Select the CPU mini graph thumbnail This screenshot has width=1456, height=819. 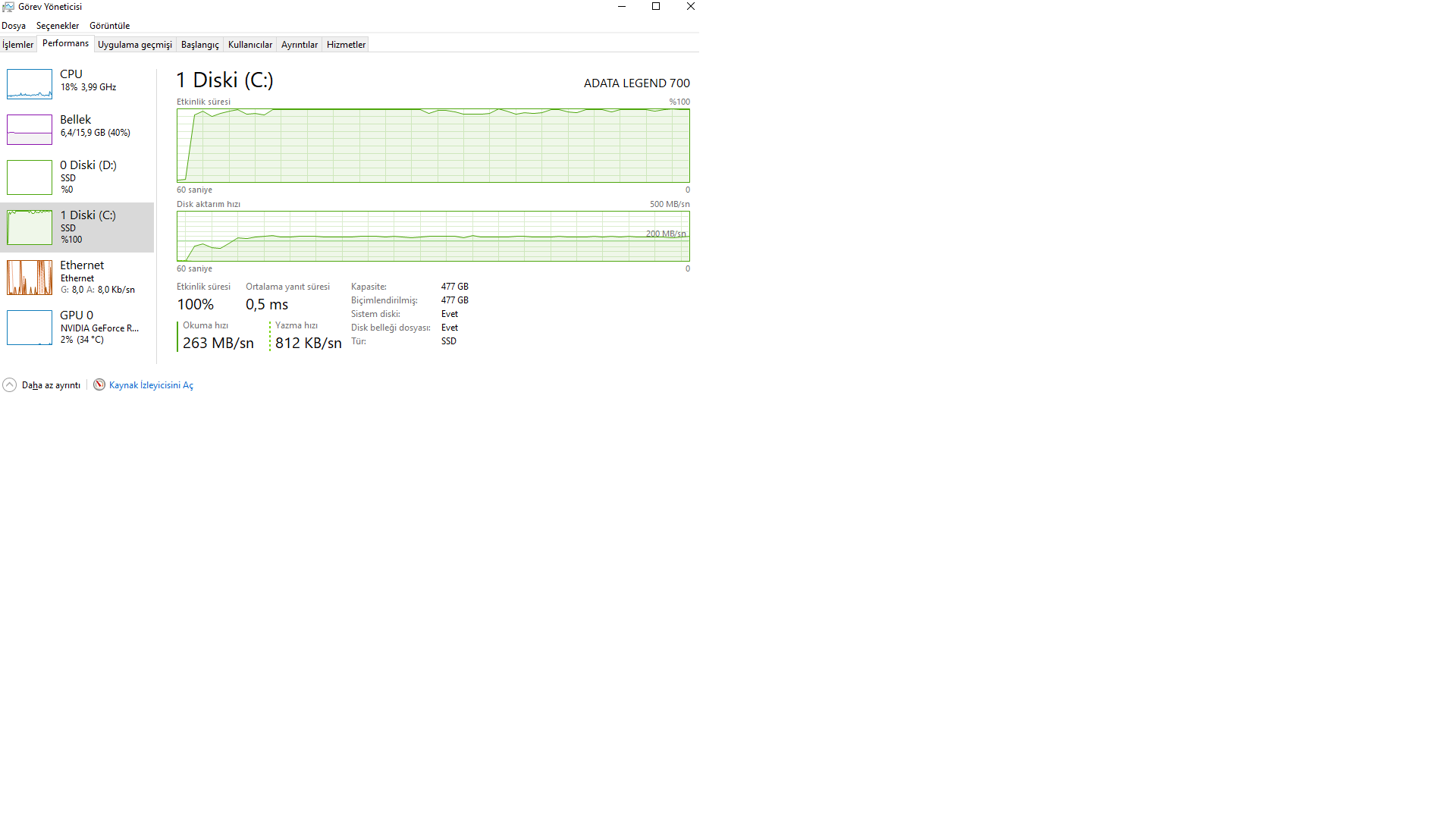[x=30, y=84]
